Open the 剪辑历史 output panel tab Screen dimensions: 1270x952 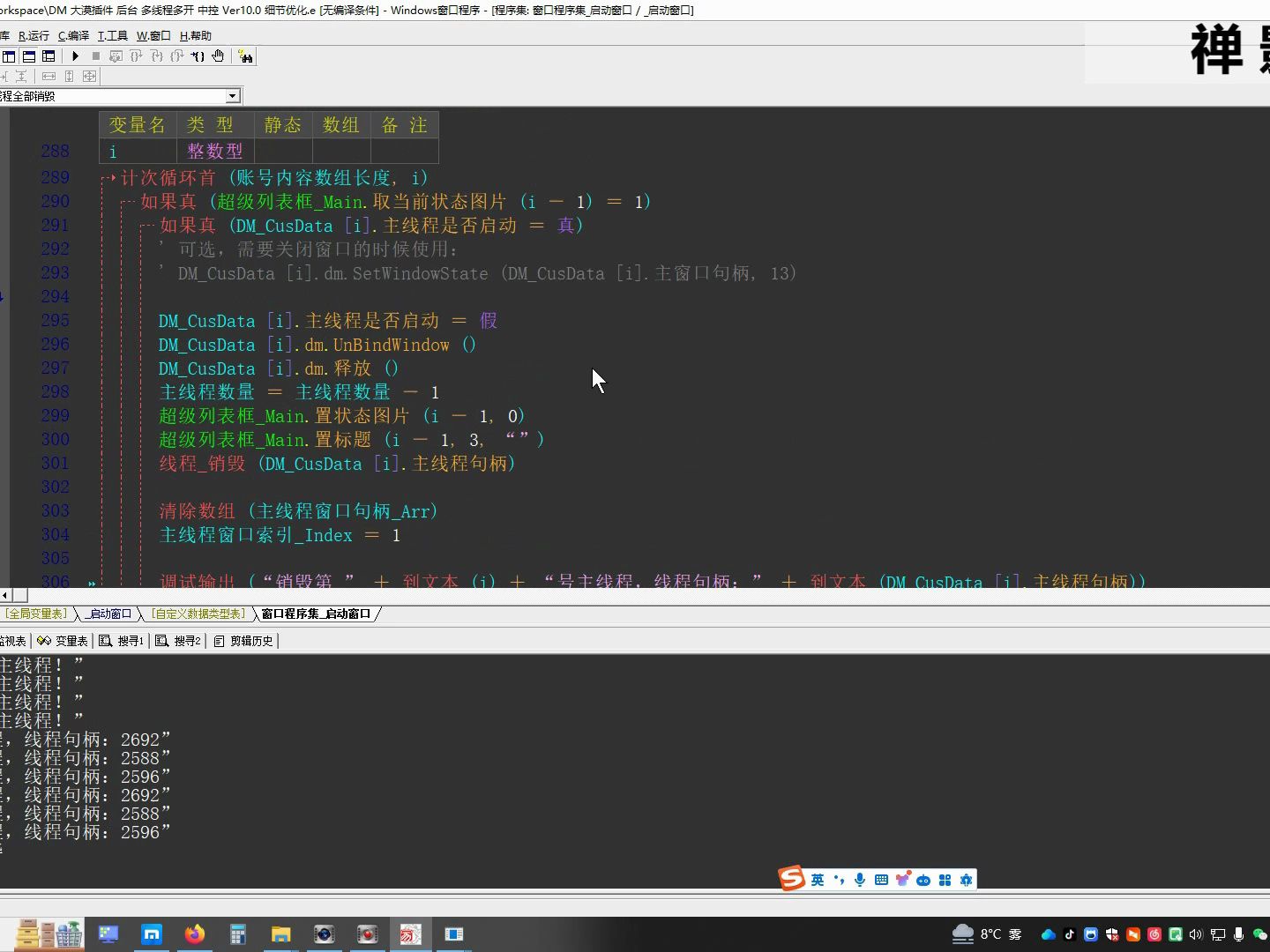[x=244, y=641]
